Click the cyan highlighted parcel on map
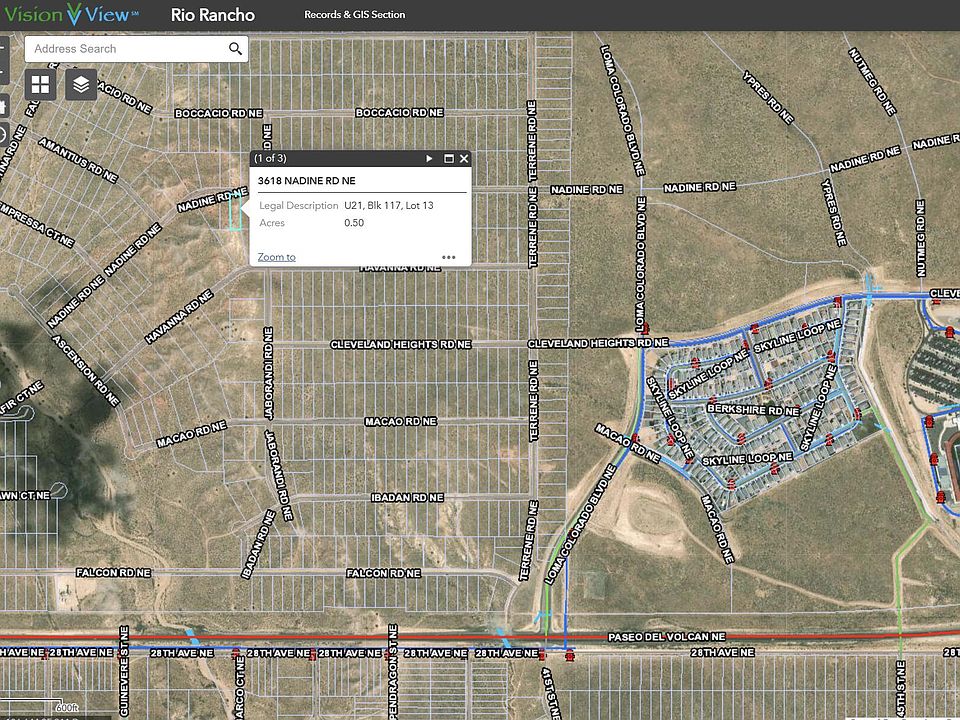Image resolution: width=960 pixels, height=720 pixels. click(x=236, y=213)
